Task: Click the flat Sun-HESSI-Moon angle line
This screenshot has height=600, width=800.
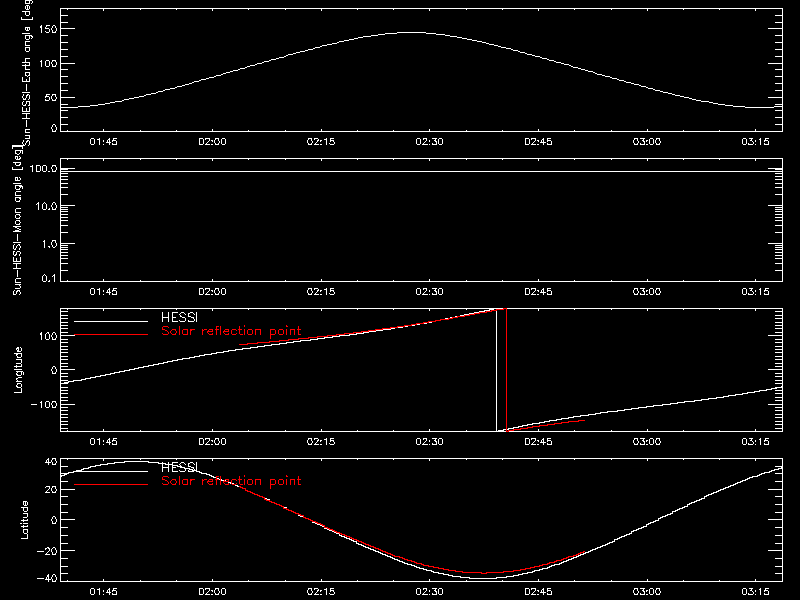Action: [x=421, y=171]
